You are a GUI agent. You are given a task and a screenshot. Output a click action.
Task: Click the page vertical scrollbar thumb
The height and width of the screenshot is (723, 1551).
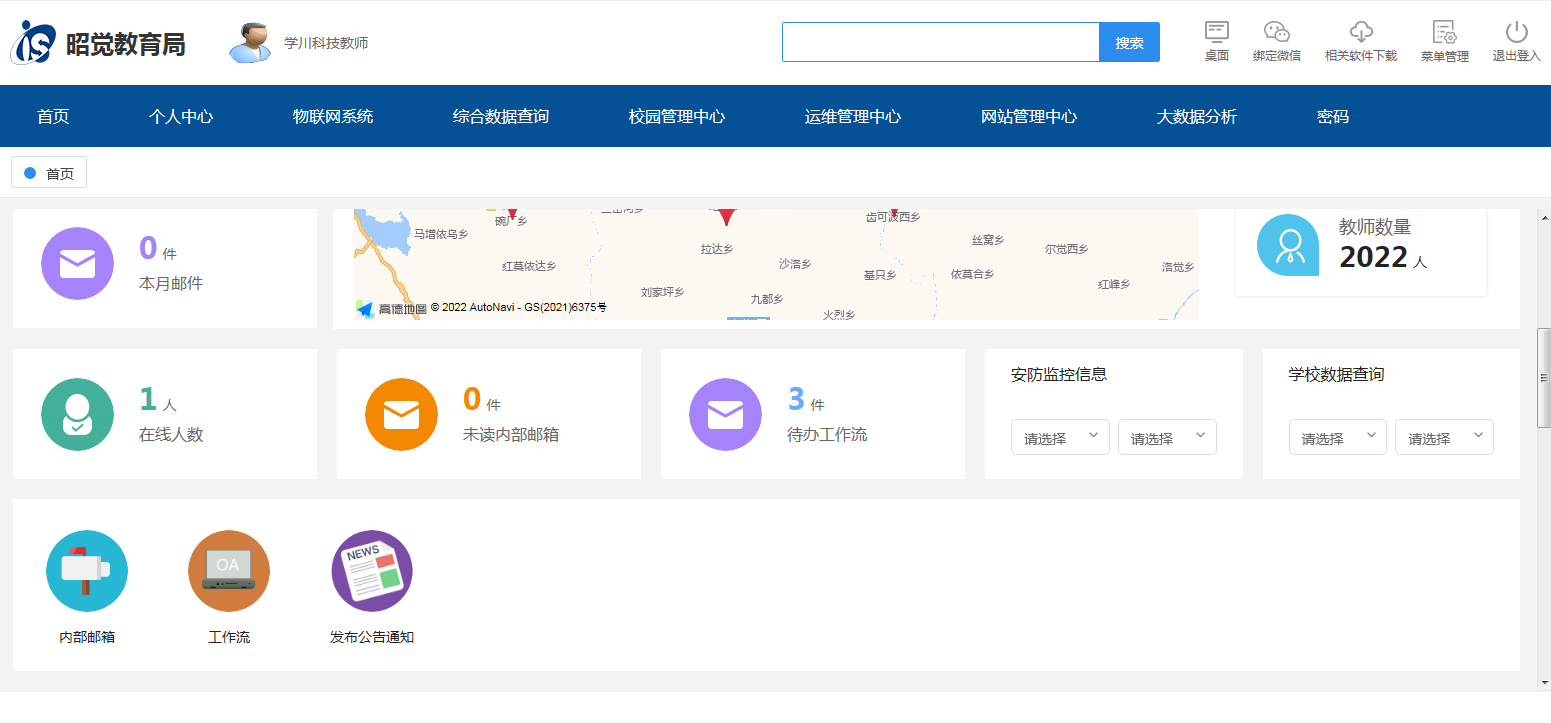click(1544, 377)
